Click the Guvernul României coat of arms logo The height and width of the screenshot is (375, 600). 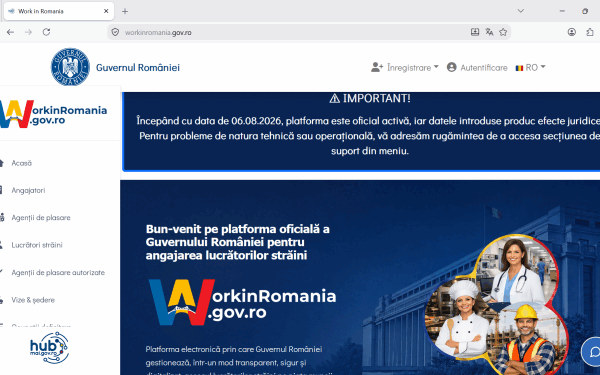(70, 67)
